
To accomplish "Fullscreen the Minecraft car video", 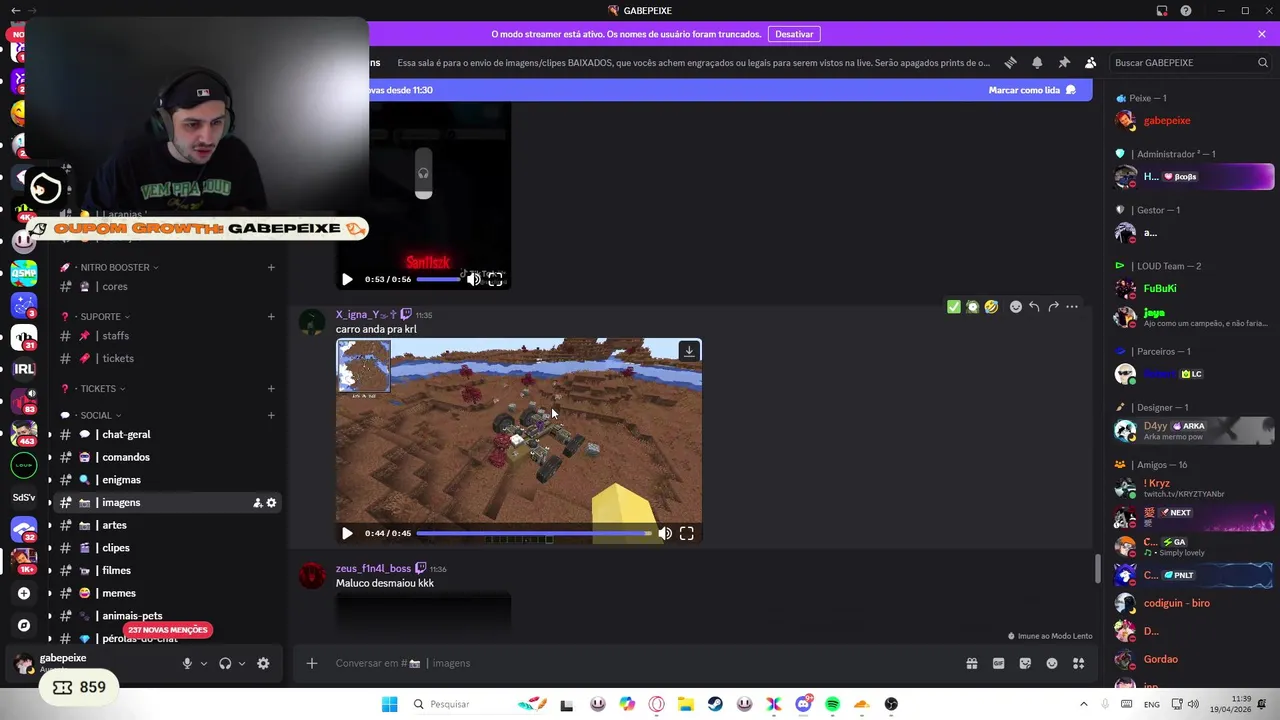I will click(x=687, y=534).
